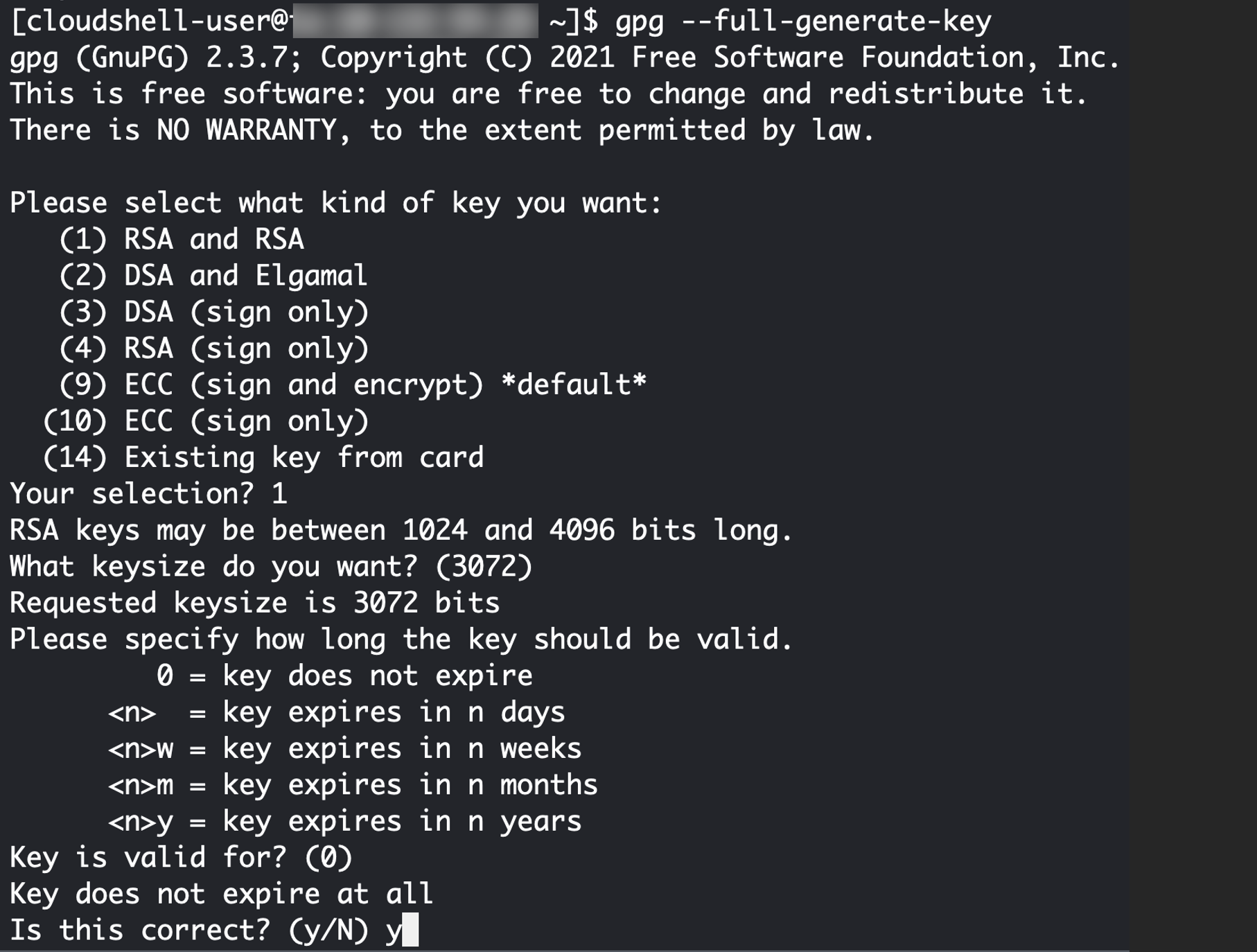Click option (1) RSA and RSA
The height and width of the screenshot is (952, 1257).
pyautogui.click(x=182, y=240)
